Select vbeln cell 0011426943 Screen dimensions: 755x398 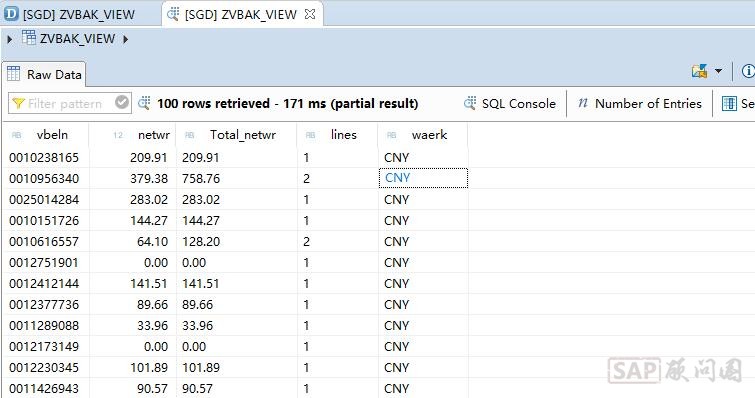[44, 389]
